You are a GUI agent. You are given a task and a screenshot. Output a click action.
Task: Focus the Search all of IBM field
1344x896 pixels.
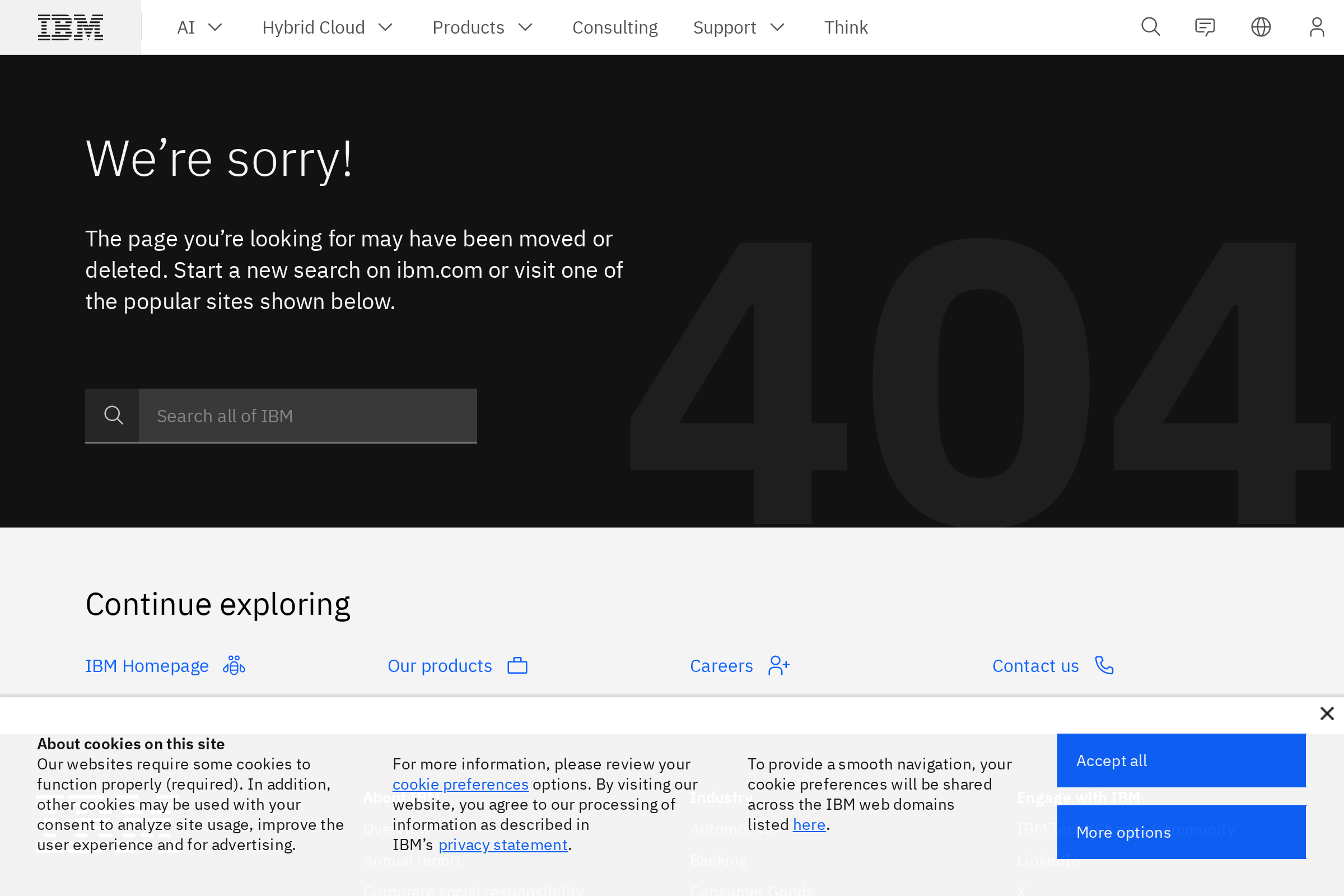click(x=307, y=416)
